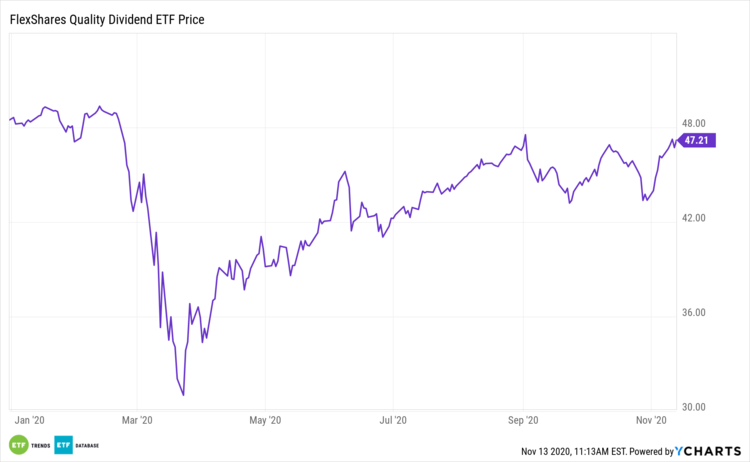Click the Nov '20 x-axis label

[x=653, y=421]
